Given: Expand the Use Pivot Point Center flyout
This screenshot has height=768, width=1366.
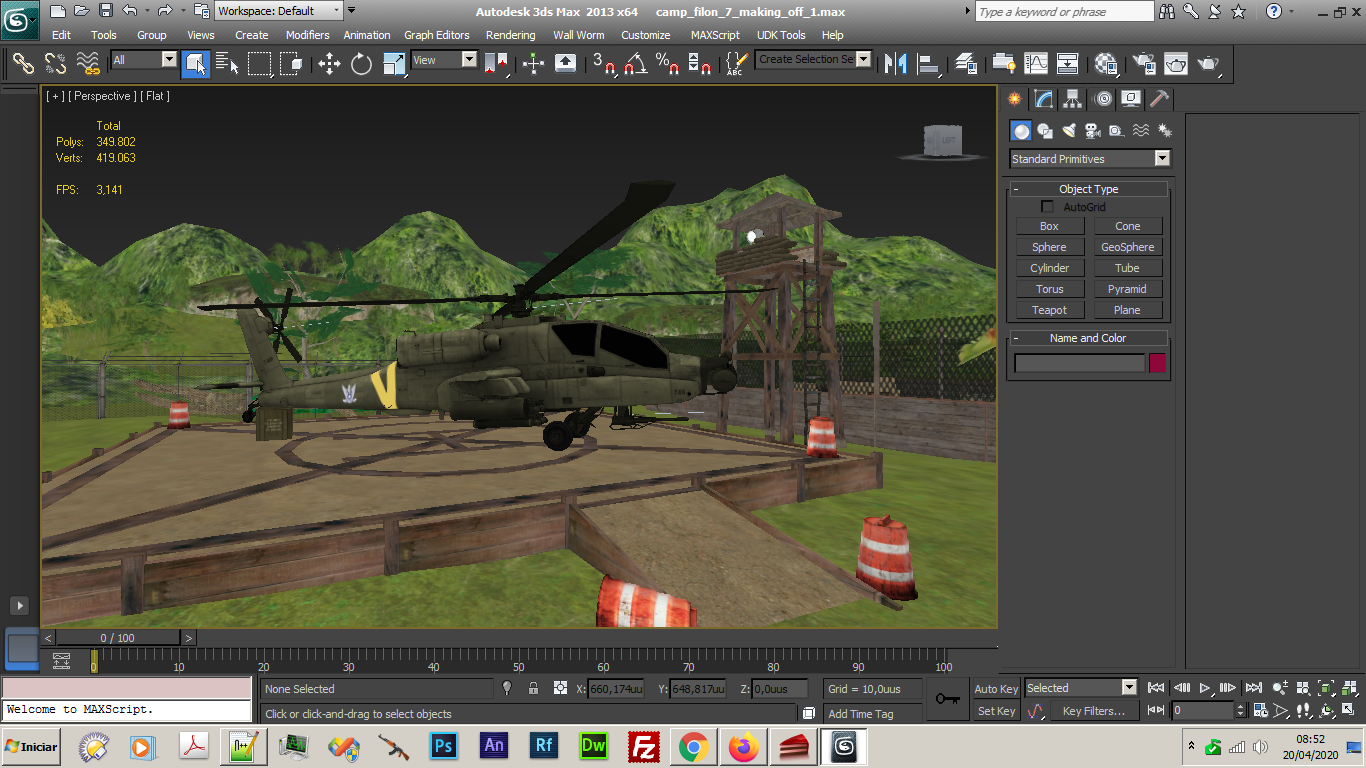Looking at the screenshot, I should (497, 64).
